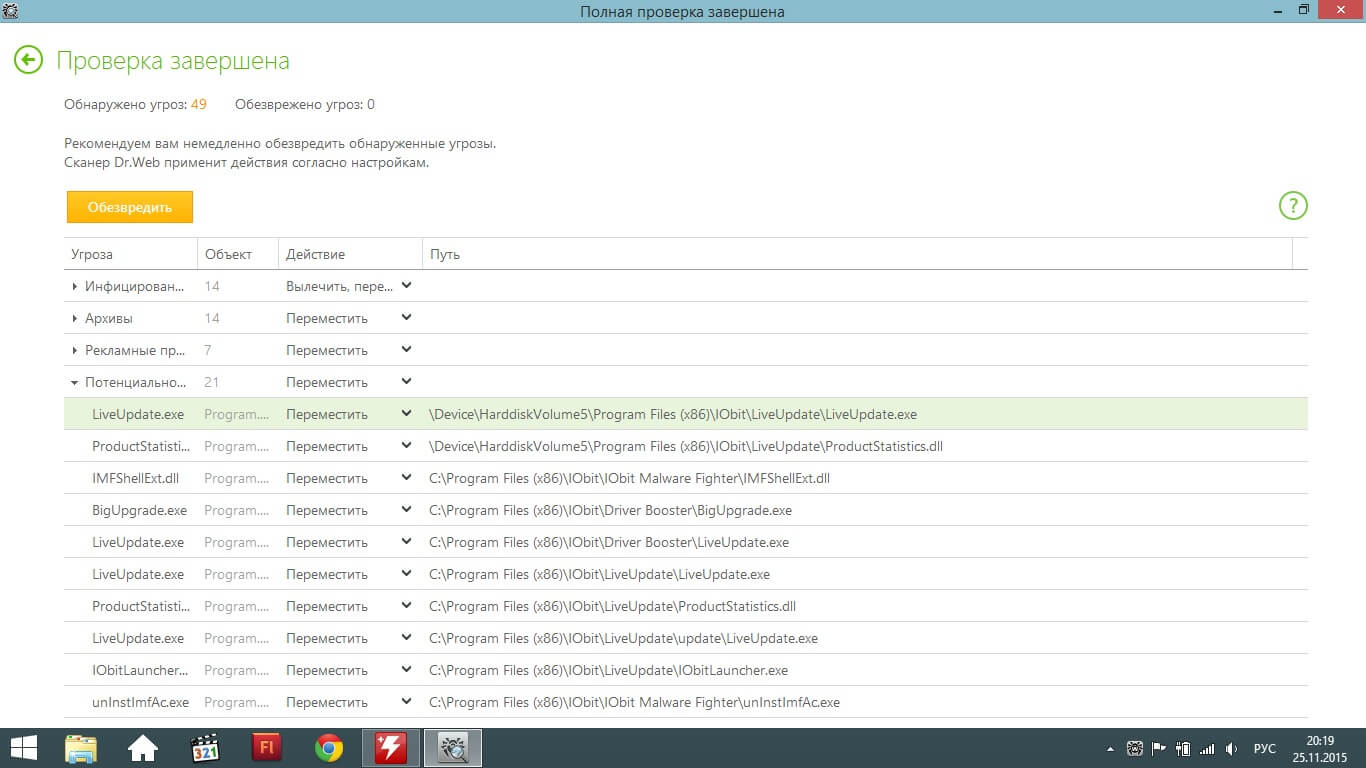Open File Explorer from the taskbar
Viewport: 1366px width, 768px height.
[80, 748]
